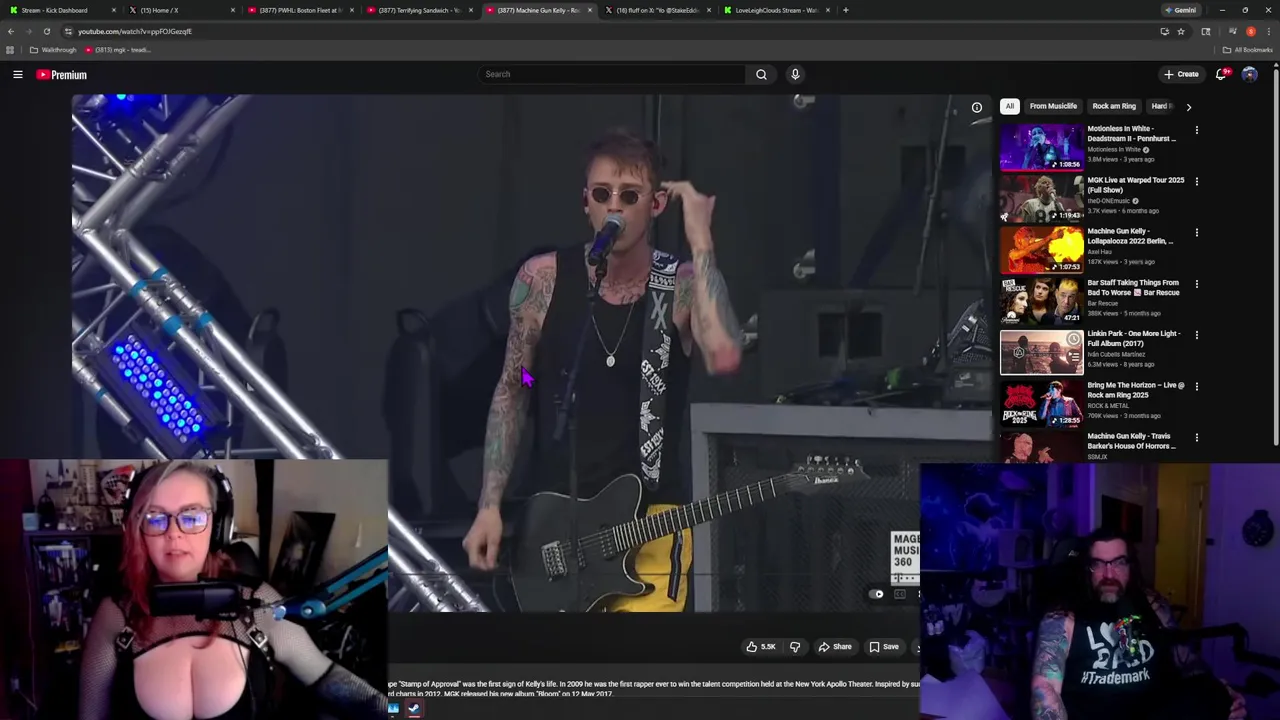Viewport: 1280px width, 720px height.
Task: Select the Rock am Ring chip
Action: click(1114, 106)
